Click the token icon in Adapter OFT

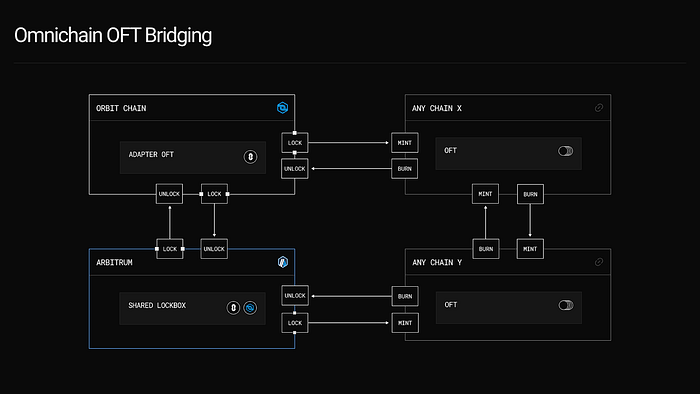click(250, 157)
